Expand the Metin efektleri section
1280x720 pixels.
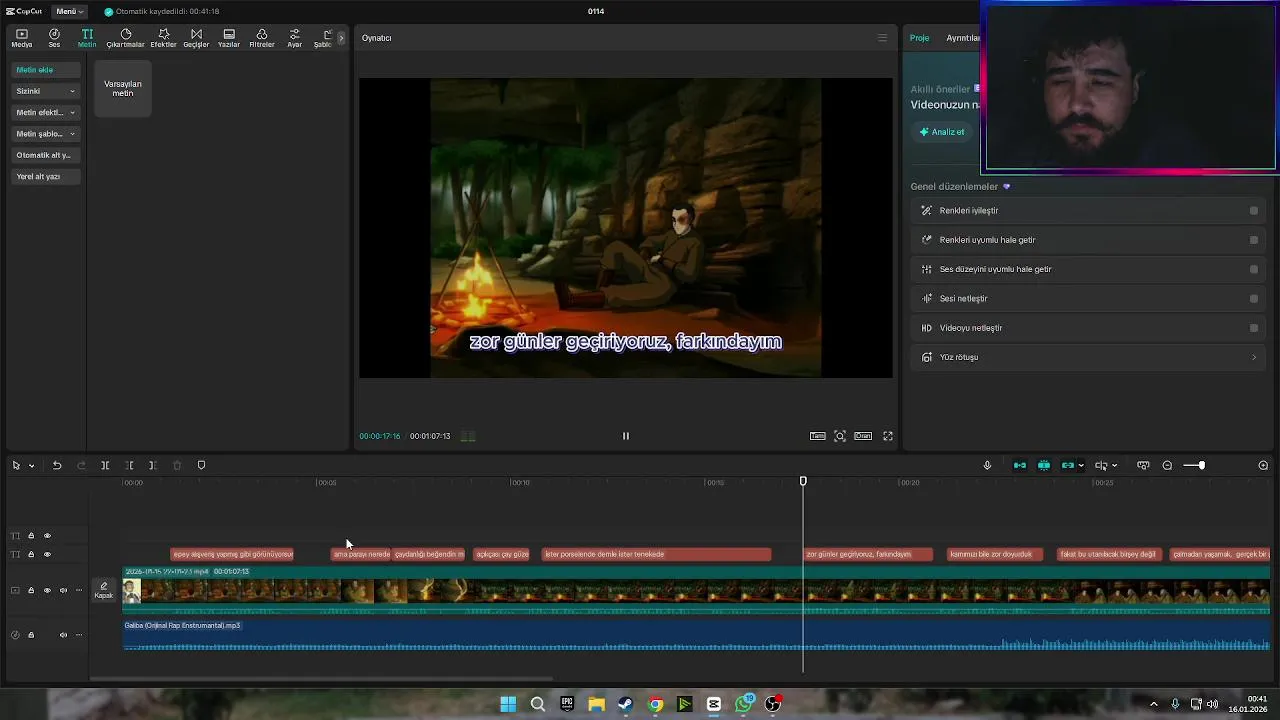point(46,112)
